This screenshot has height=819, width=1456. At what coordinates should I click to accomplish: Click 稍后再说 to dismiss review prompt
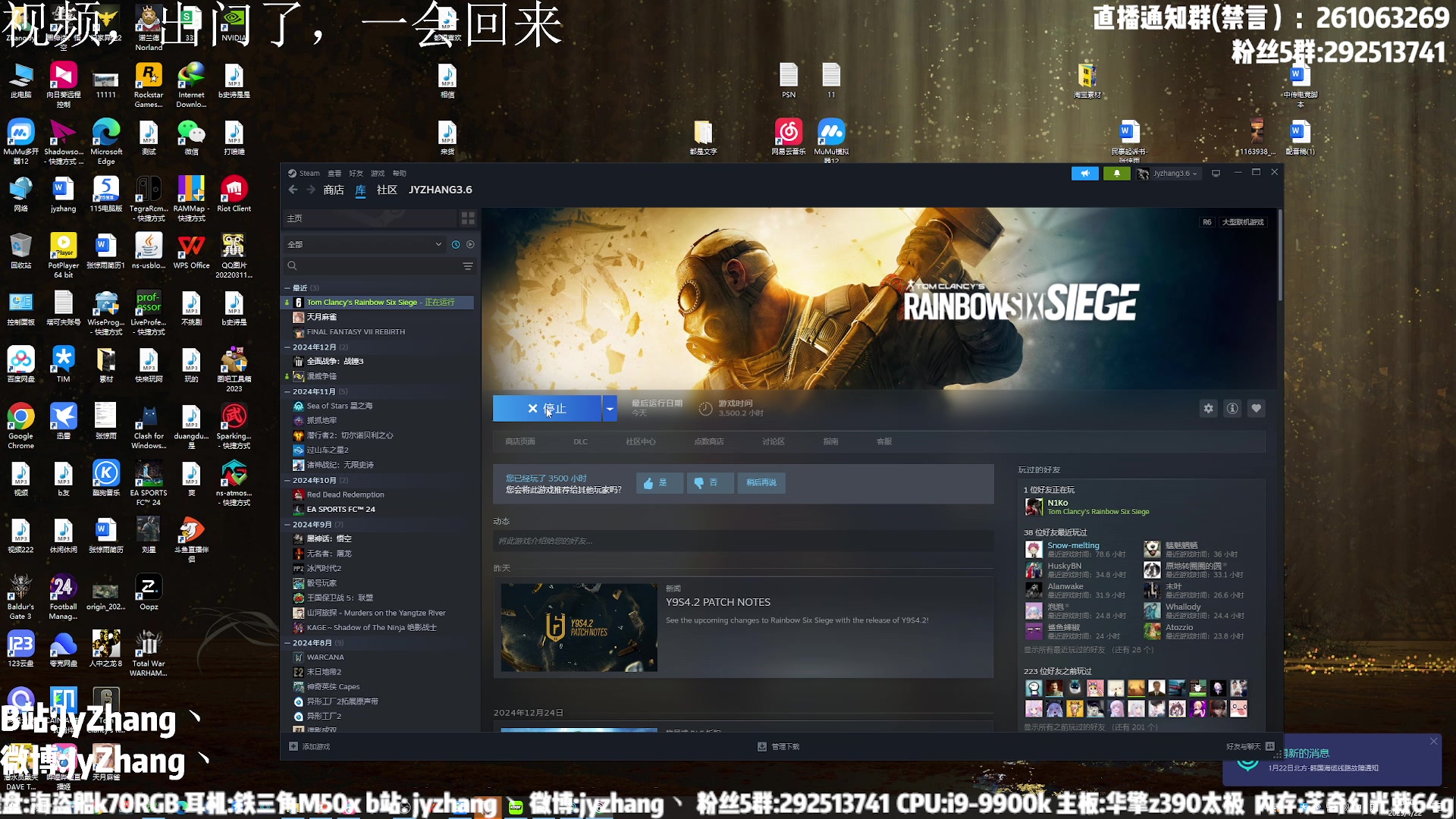pos(761,483)
